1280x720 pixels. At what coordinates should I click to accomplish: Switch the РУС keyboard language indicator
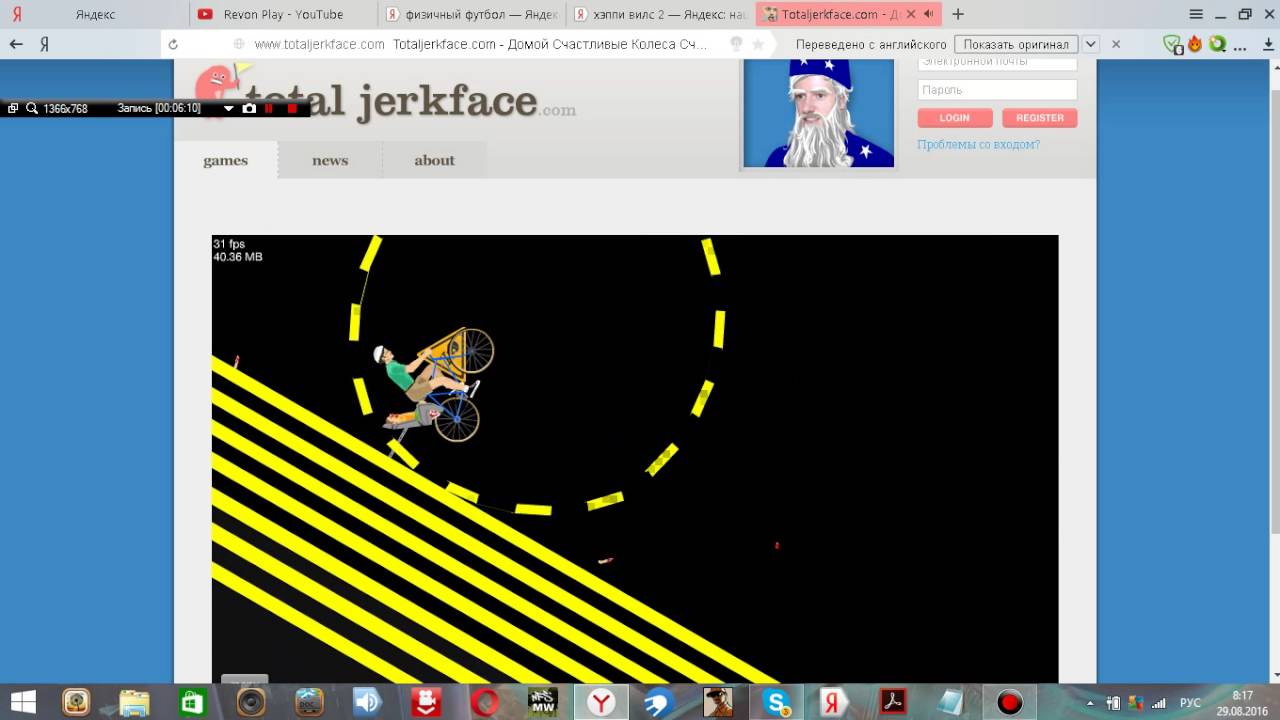pyautogui.click(x=1190, y=703)
